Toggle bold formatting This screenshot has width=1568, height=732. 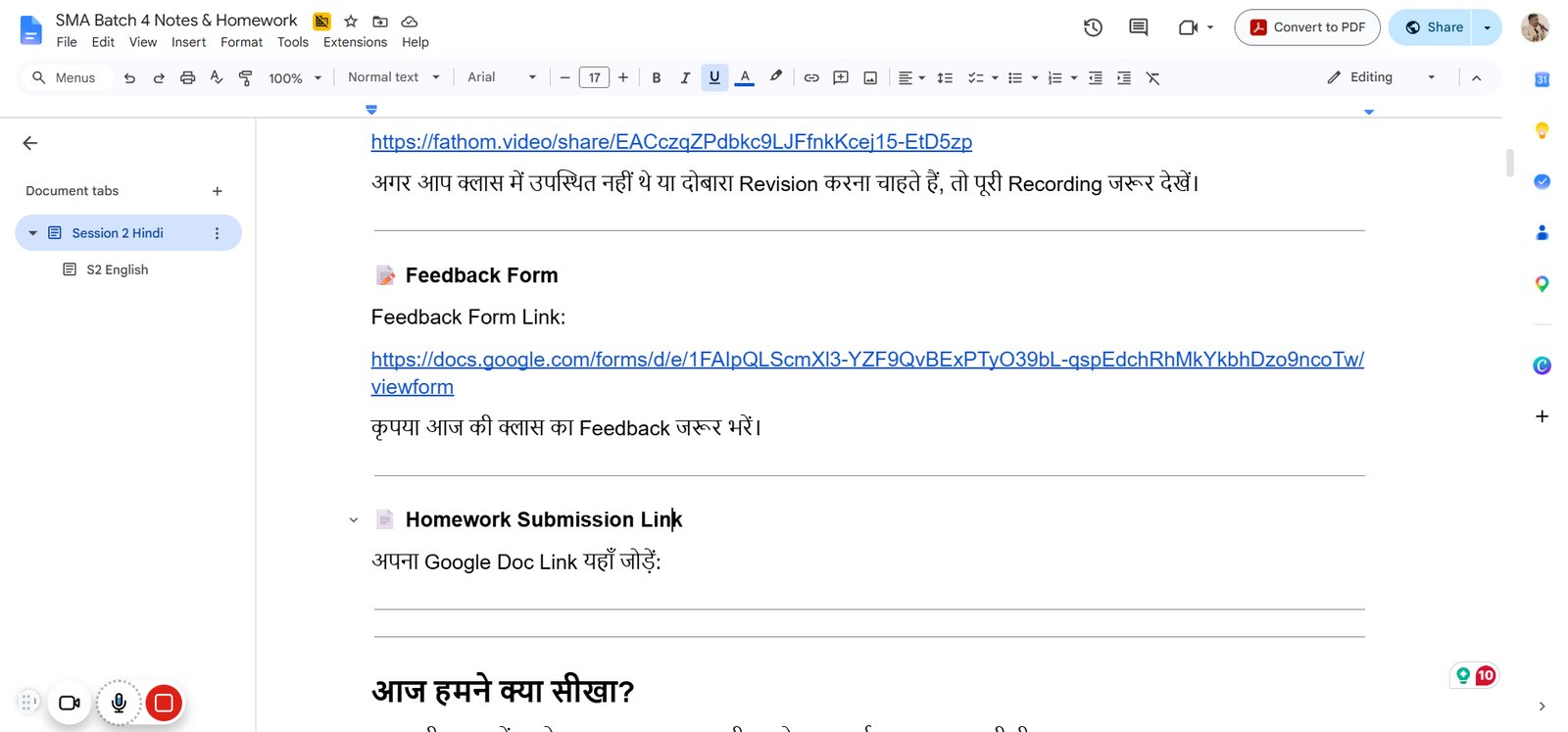(657, 77)
